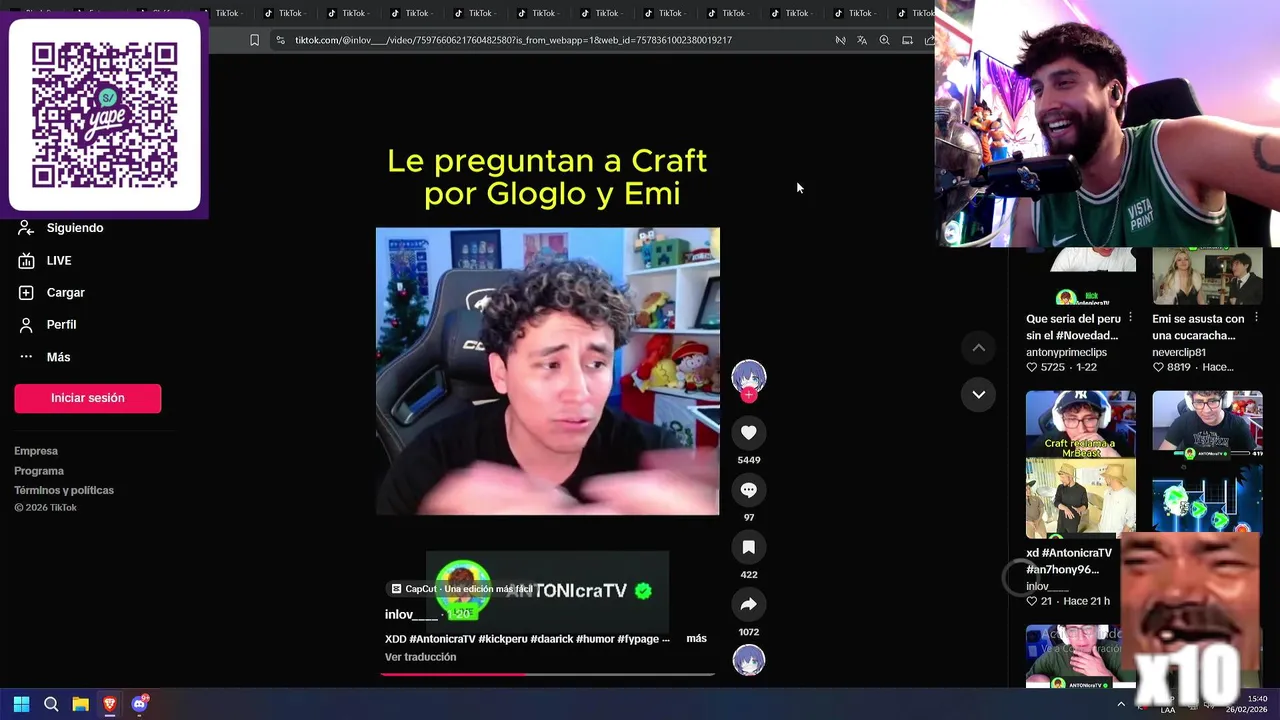
Task: Seek using the red video progress bar
Action: coord(547,674)
